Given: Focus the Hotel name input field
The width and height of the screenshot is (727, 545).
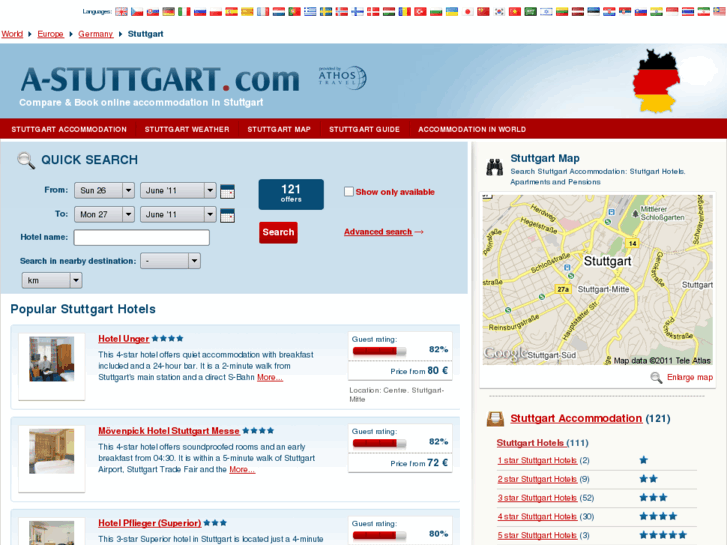Looking at the screenshot, I should [x=141, y=237].
